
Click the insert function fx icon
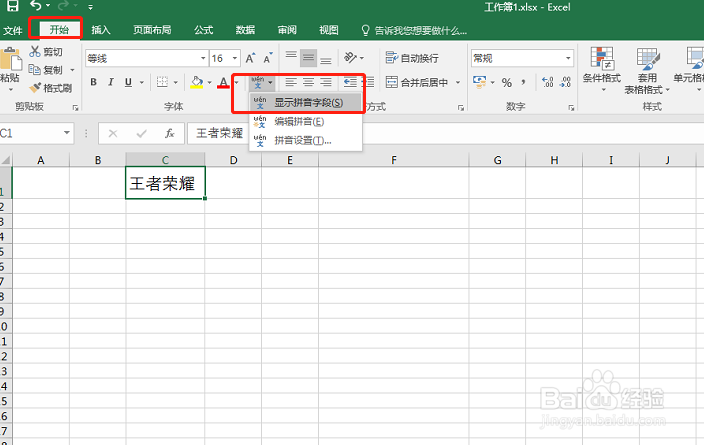[170, 133]
